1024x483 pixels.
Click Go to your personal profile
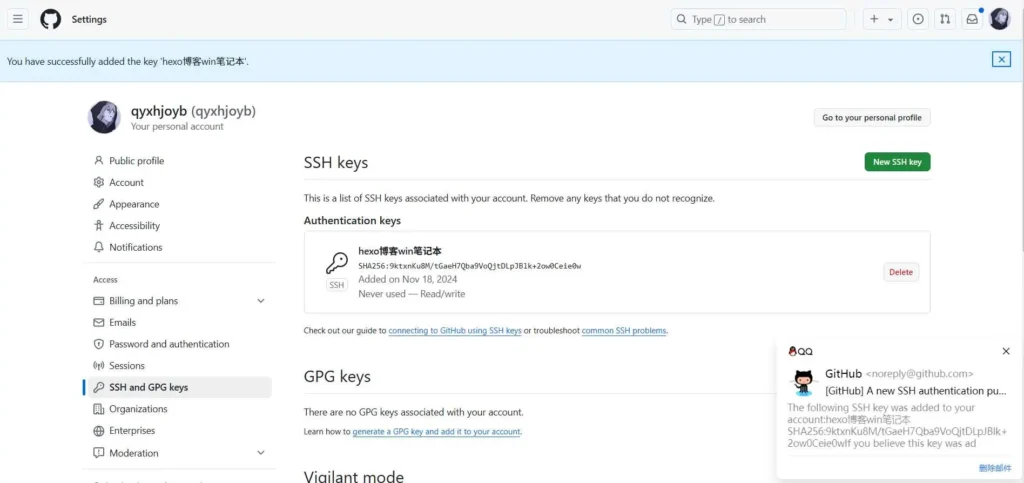pyautogui.click(x=871, y=118)
